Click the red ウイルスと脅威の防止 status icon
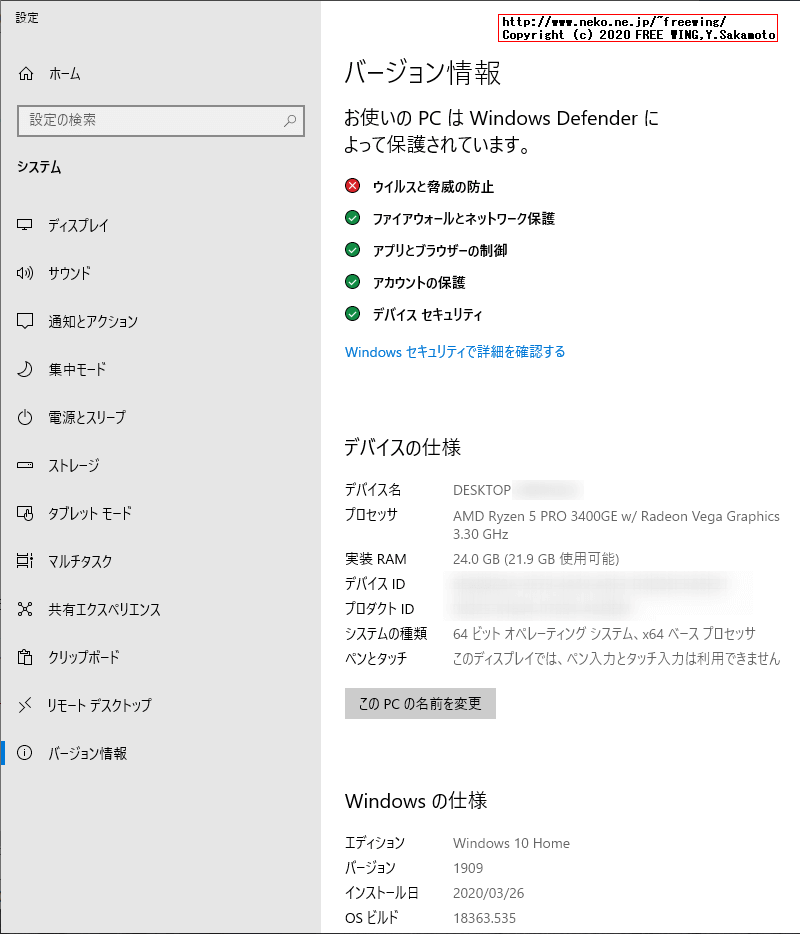Image resolution: width=800 pixels, height=934 pixels. (352, 185)
